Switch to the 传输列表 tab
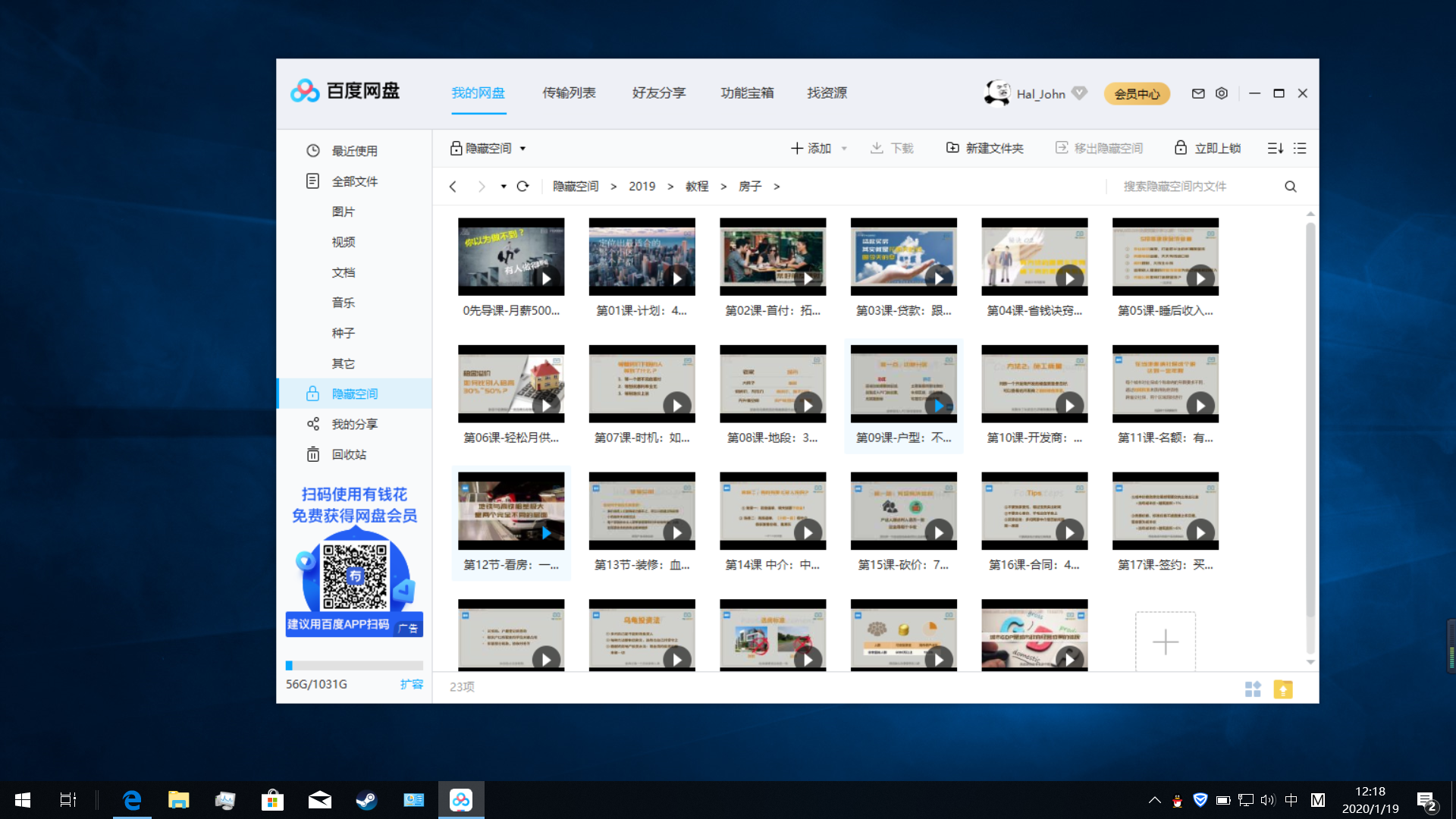 pos(570,93)
